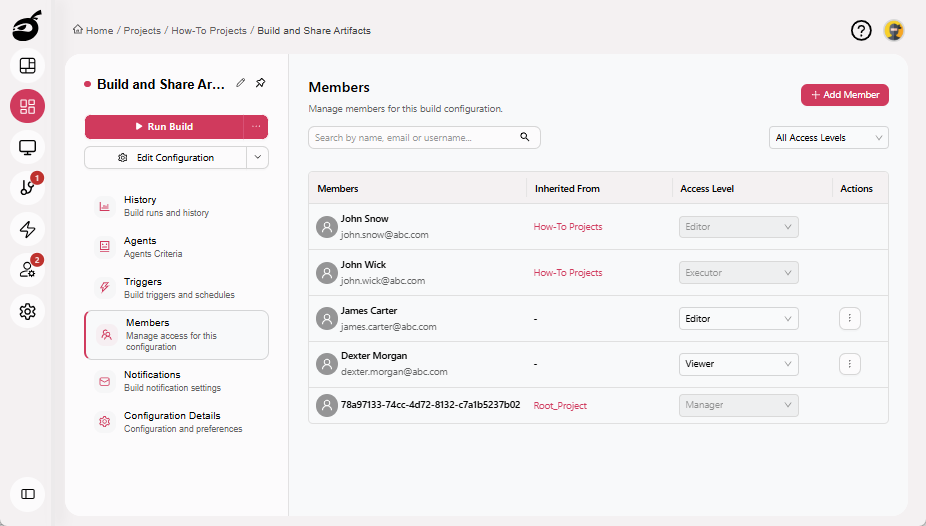Open the dashboard layout icon in sidebar
926x526 pixels.
tap(27, 66)
